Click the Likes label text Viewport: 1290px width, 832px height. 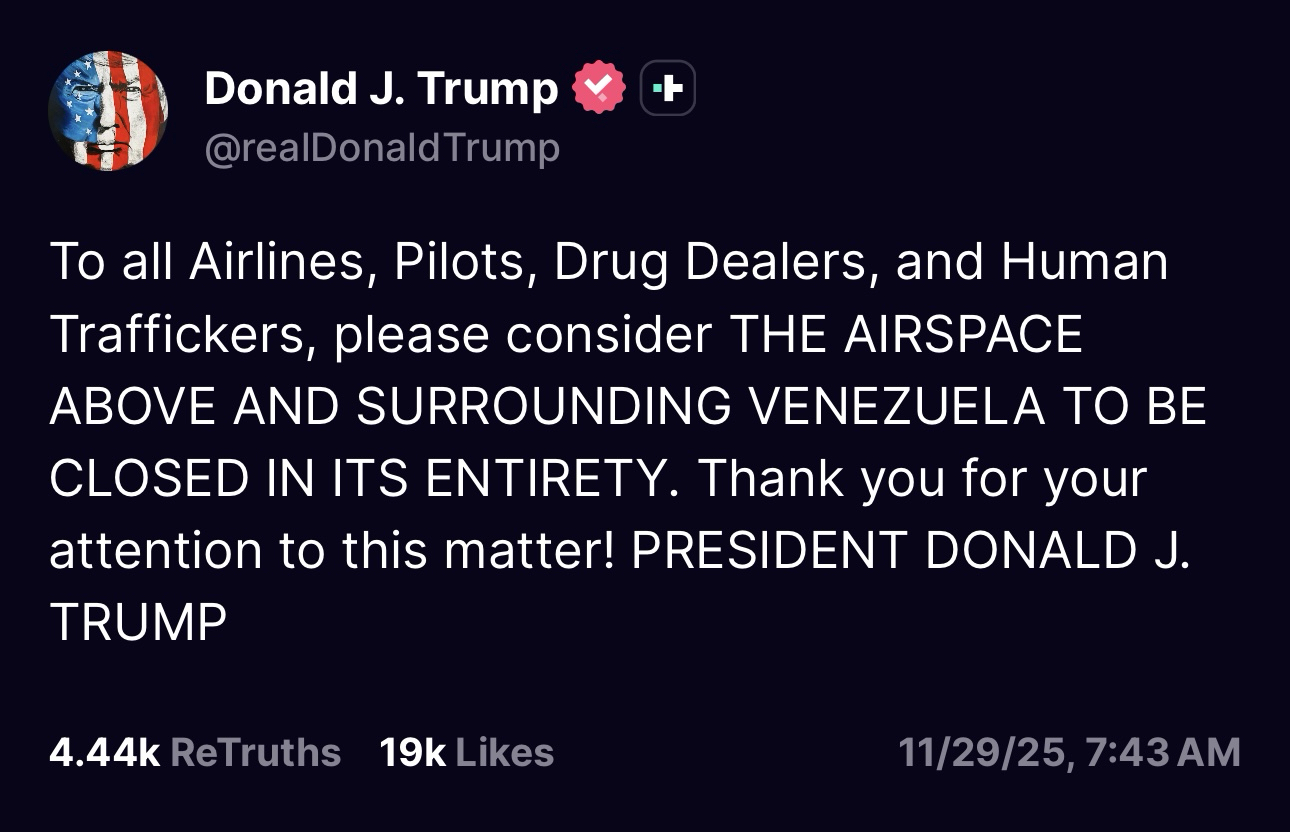point(505,752)
